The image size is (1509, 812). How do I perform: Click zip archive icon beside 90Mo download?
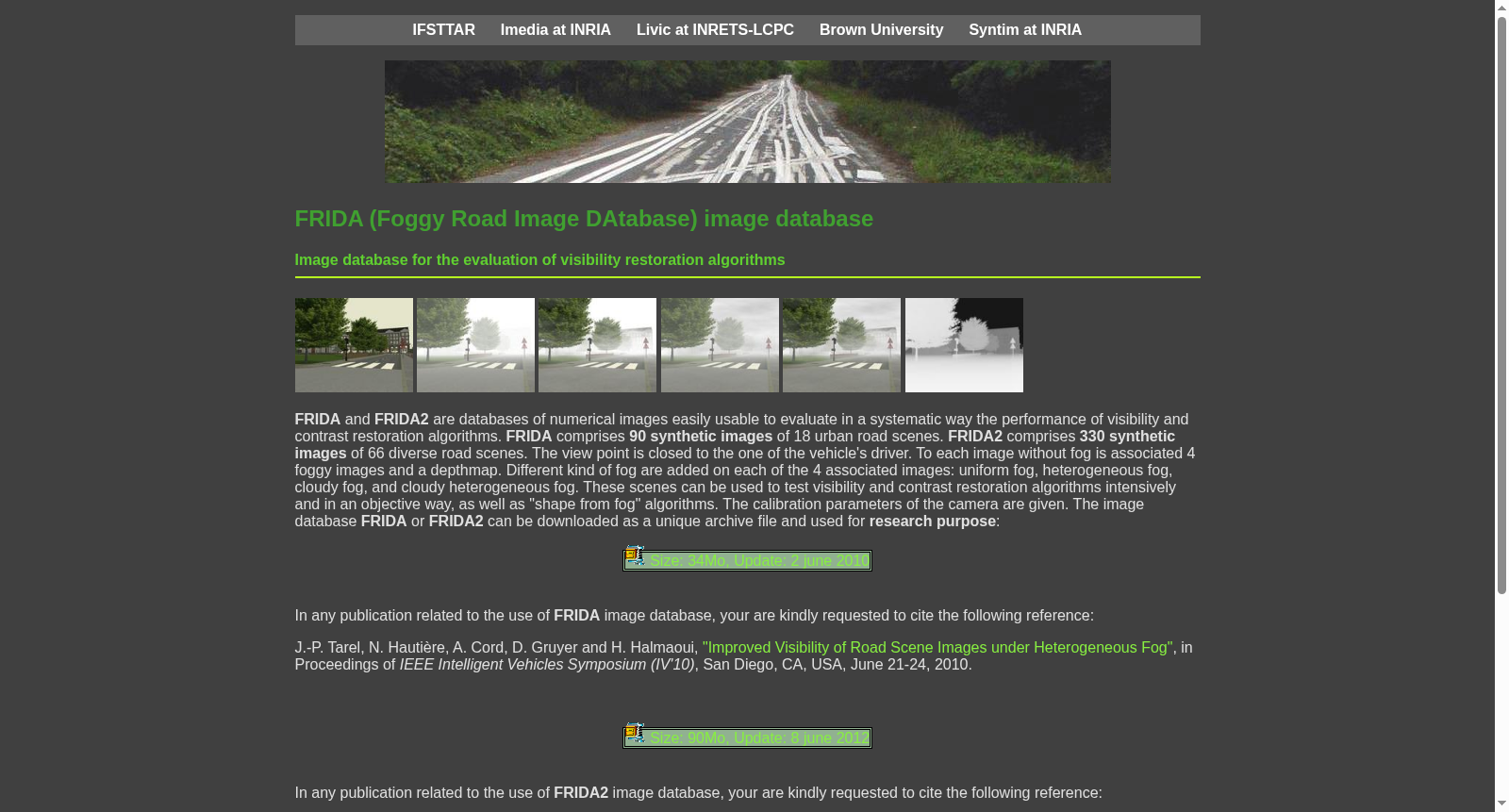(x=636, y=734)
